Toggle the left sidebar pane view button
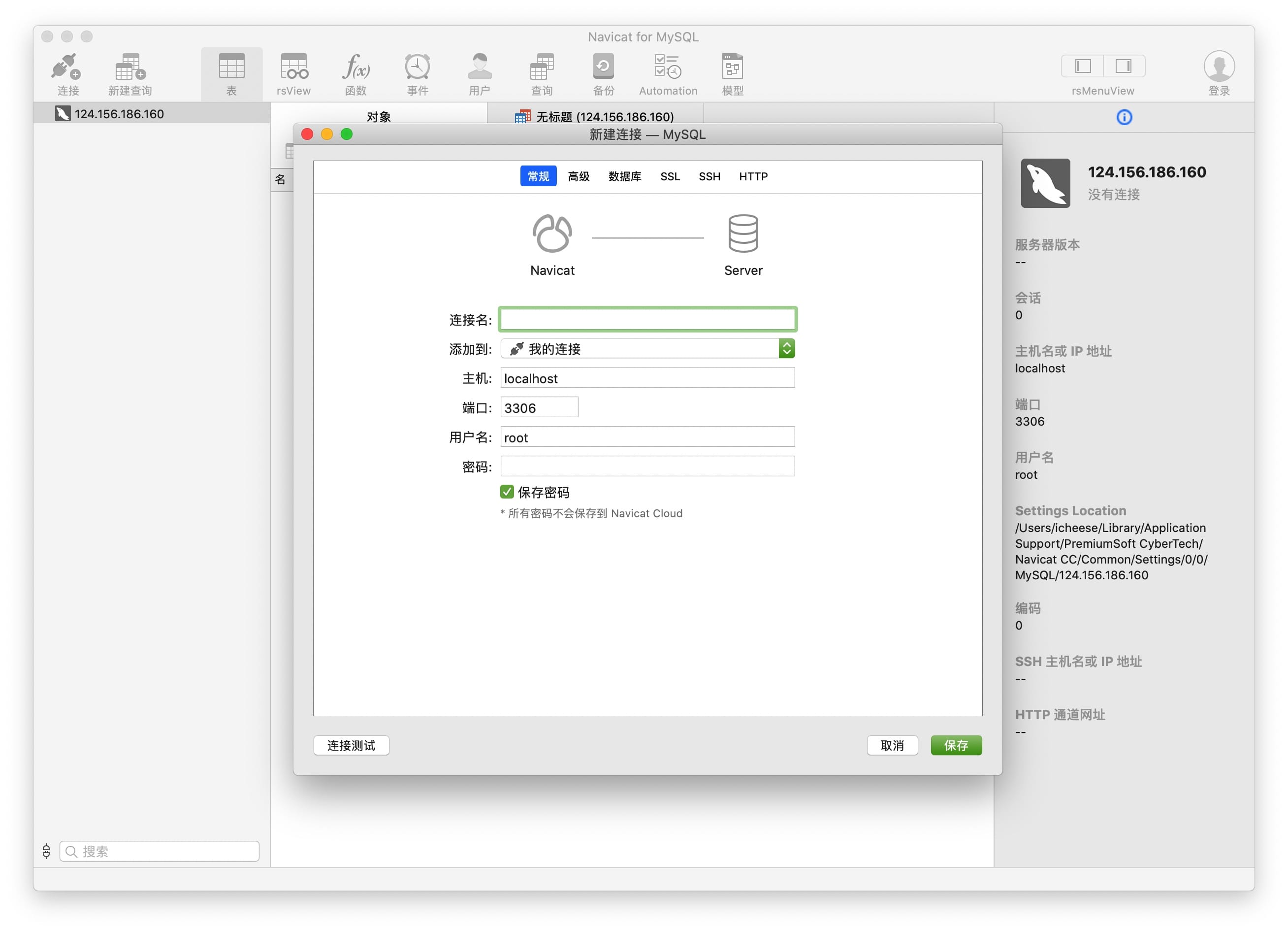This screenshot has width=1288, height=932. [x=1082, y=67]
